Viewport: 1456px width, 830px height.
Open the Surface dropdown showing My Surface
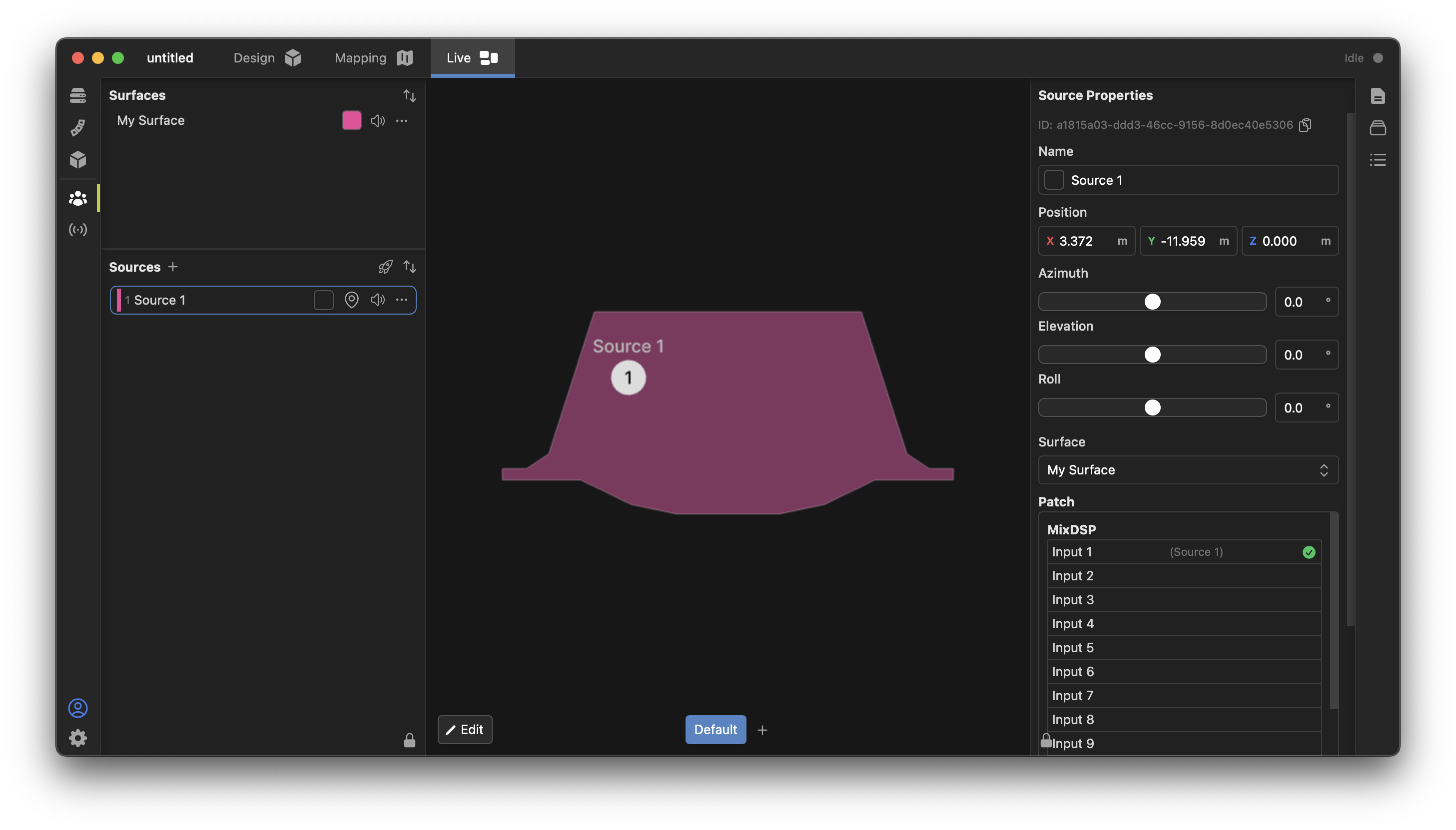tap(1188, 470)
